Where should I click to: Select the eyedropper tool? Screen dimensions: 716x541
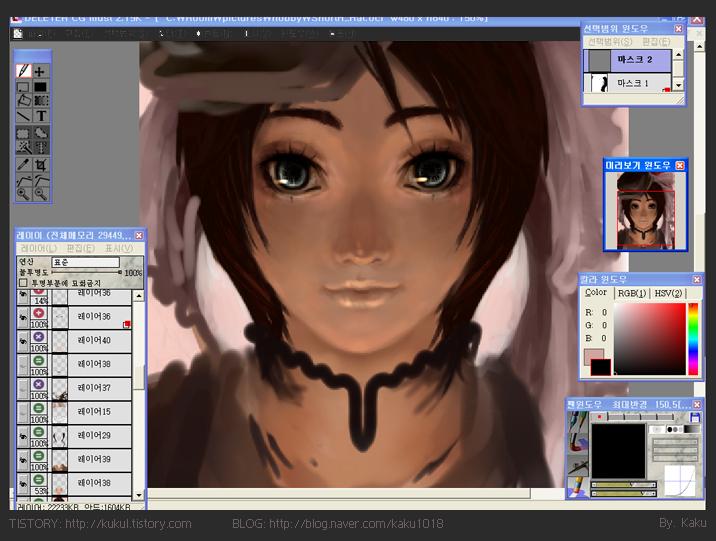click(23, 164)
